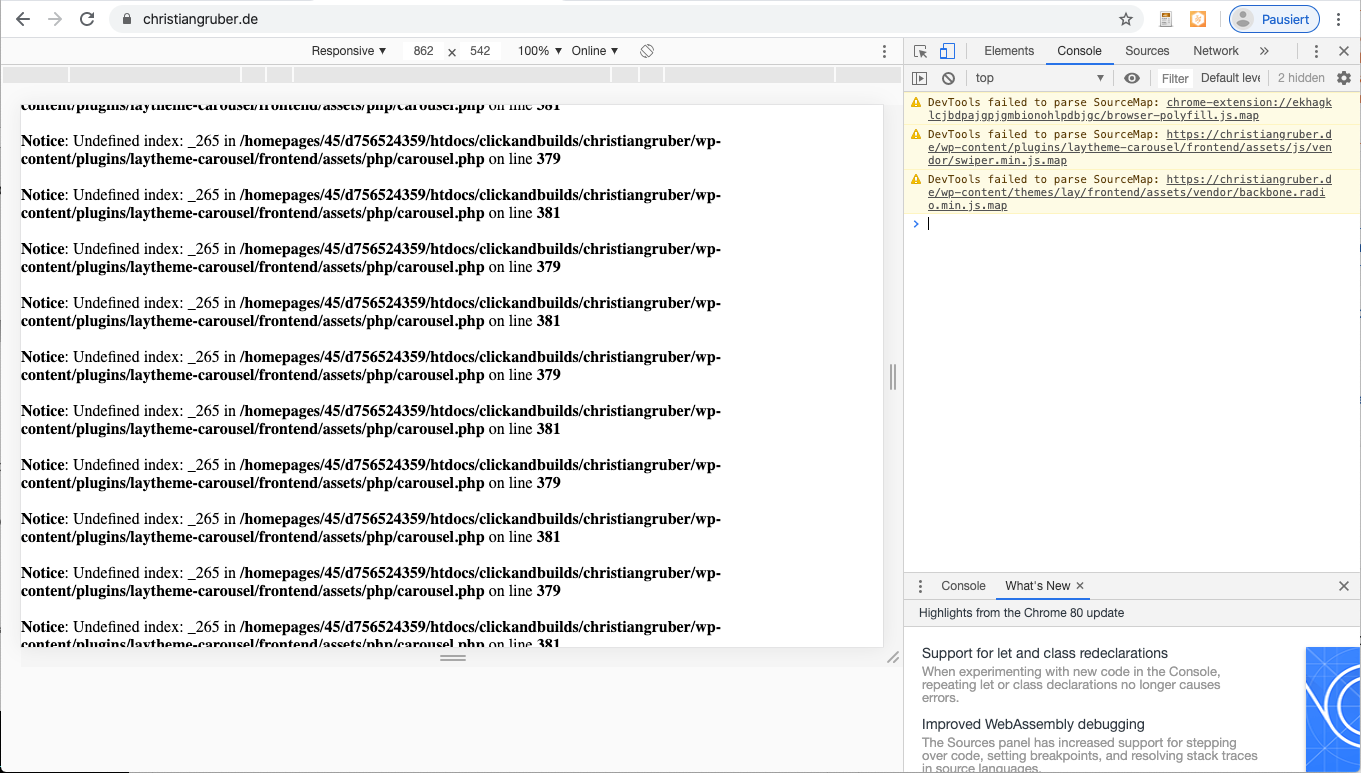Click the Pausiert profile button
The width and height of the screenshot is (1361, 773).
[1273, 19]
